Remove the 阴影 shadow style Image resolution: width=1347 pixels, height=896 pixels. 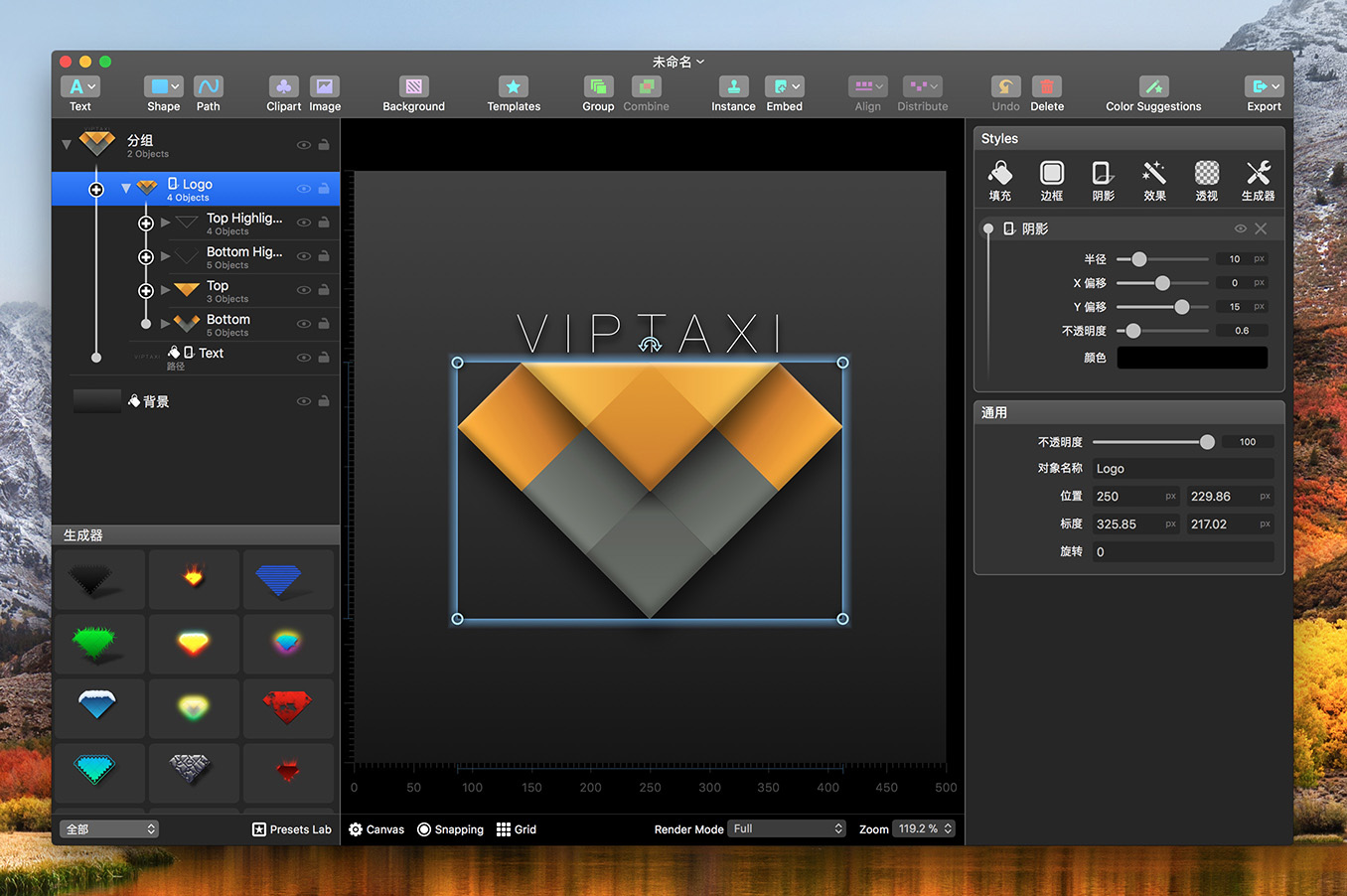coord(1261,228)
